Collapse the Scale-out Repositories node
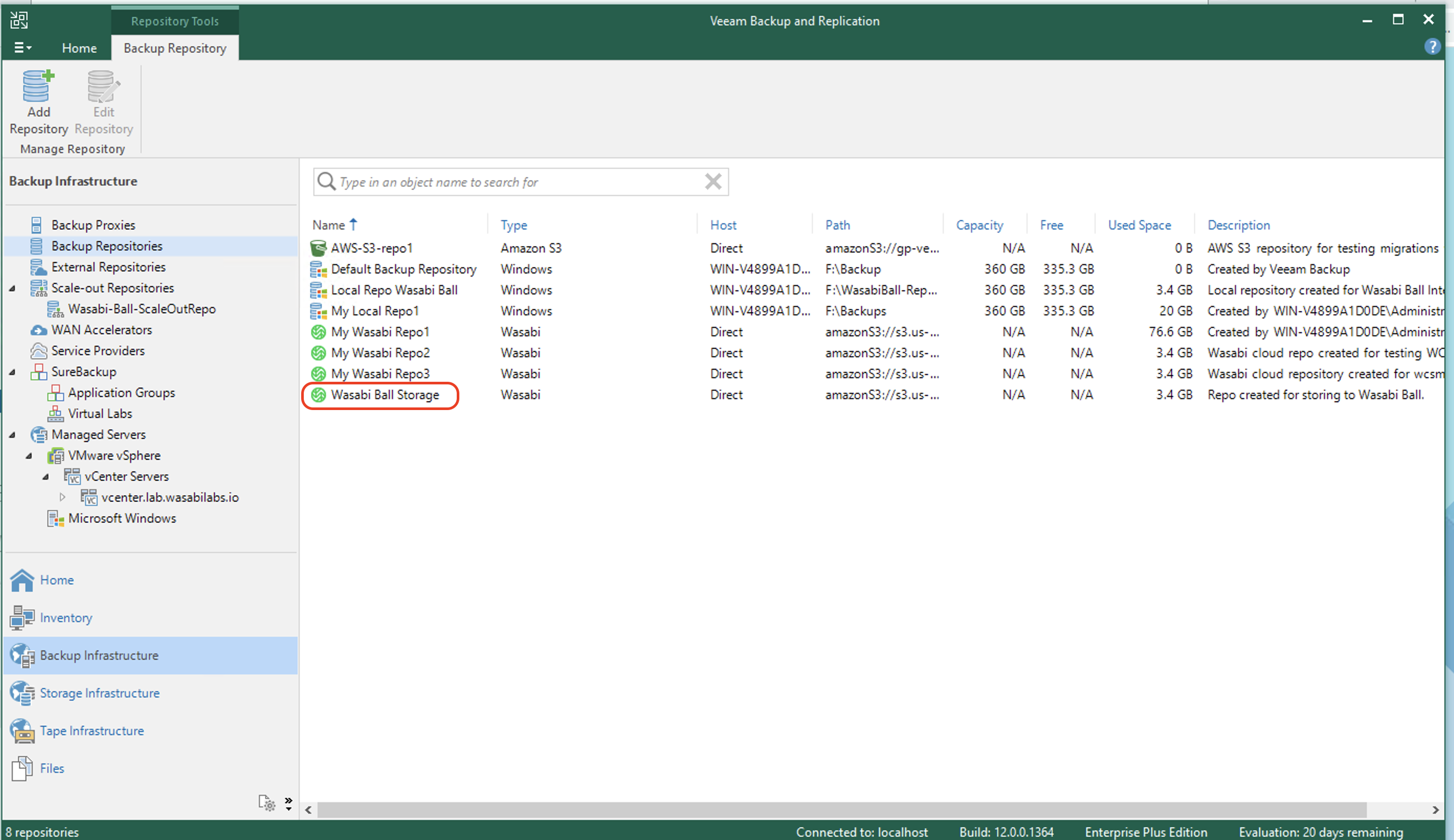Viewport: 1454px width, 840px height. [12, 288]
